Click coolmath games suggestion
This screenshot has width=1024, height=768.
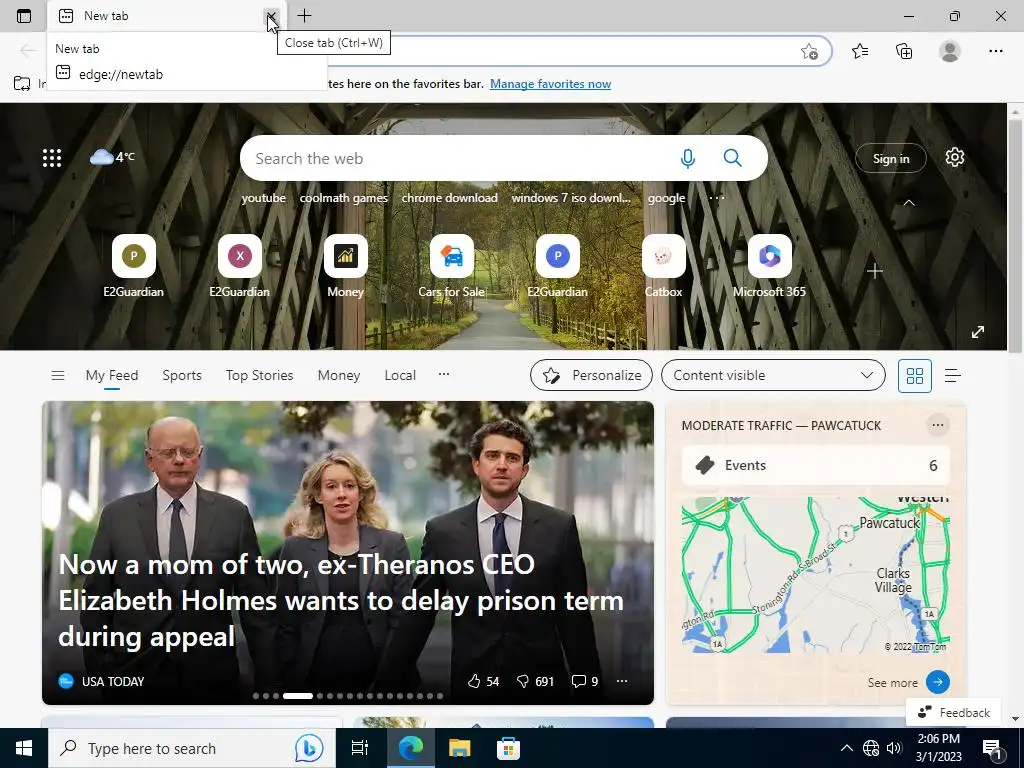pos(344,198)
